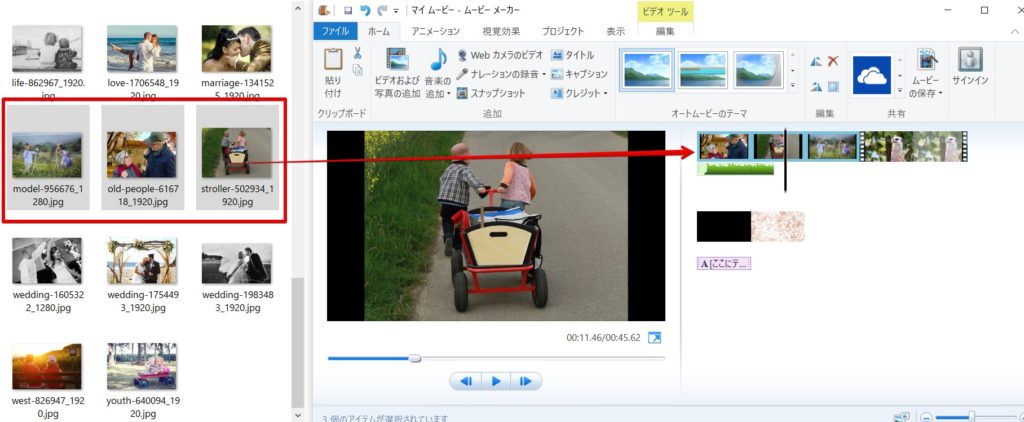Click the Explorer vertical scrollbar thumb
The image size is (1024, 422).
(298, 341)
